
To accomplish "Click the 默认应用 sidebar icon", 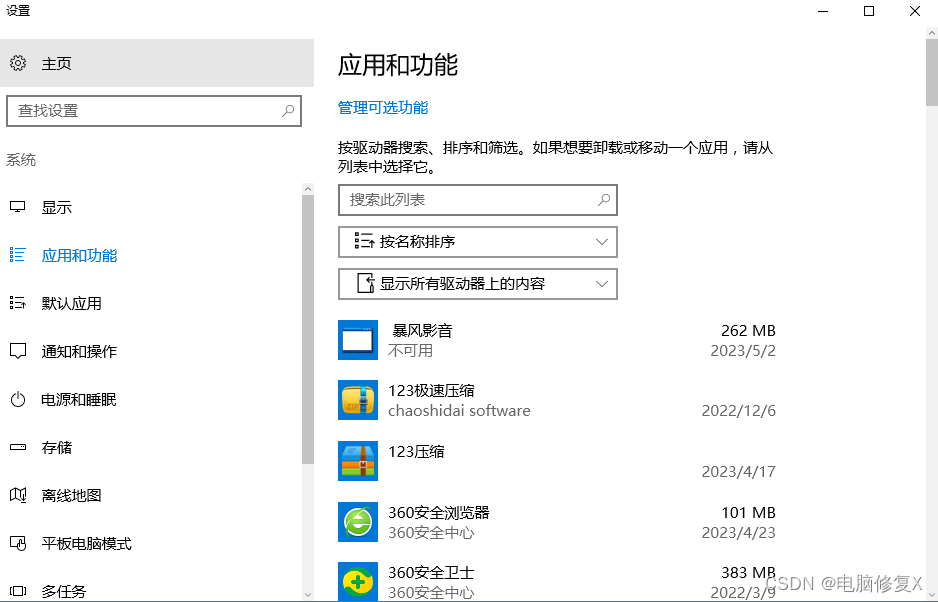I will point(17,303).
